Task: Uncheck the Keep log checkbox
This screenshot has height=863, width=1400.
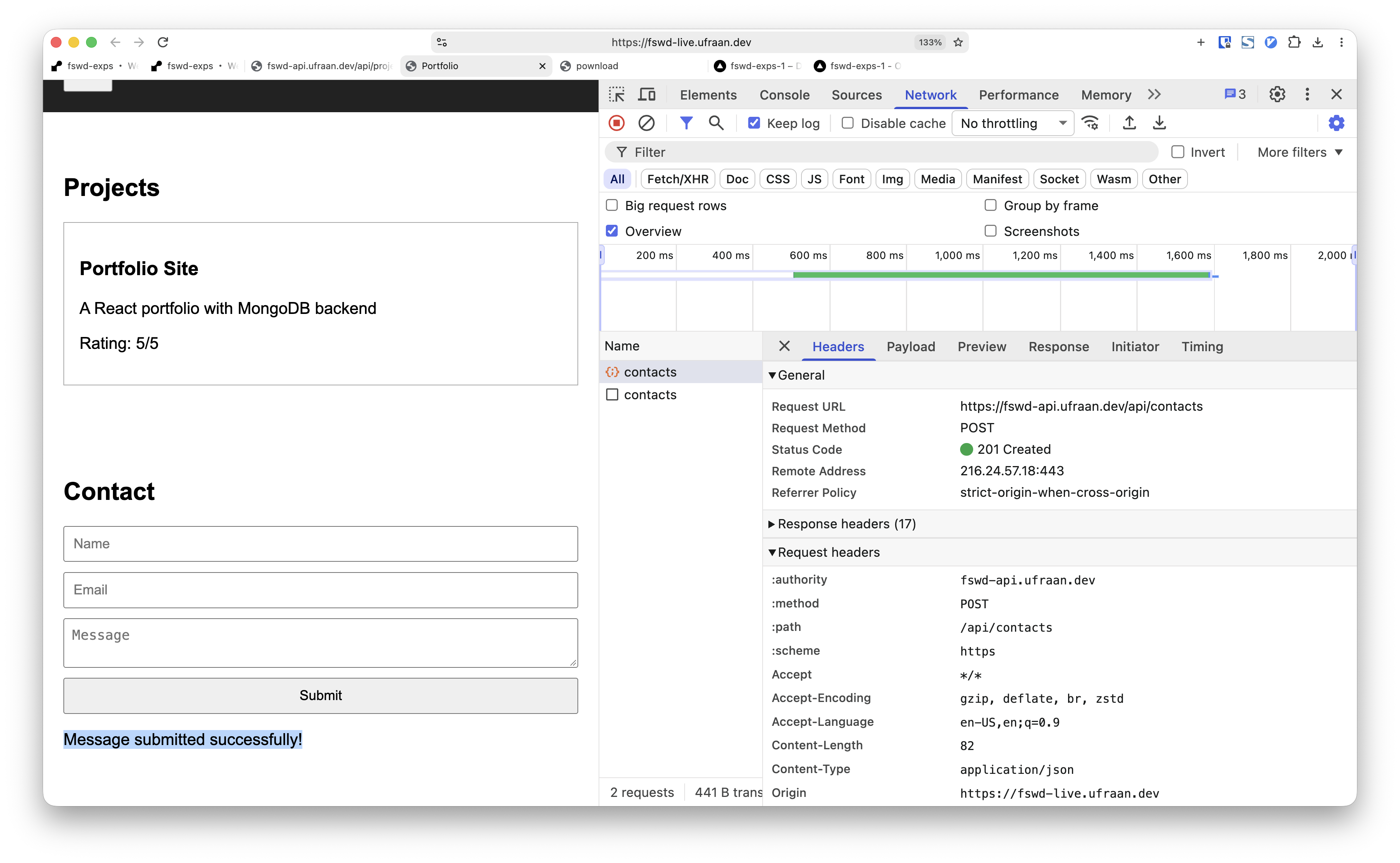Action: (x=754, y=123)
